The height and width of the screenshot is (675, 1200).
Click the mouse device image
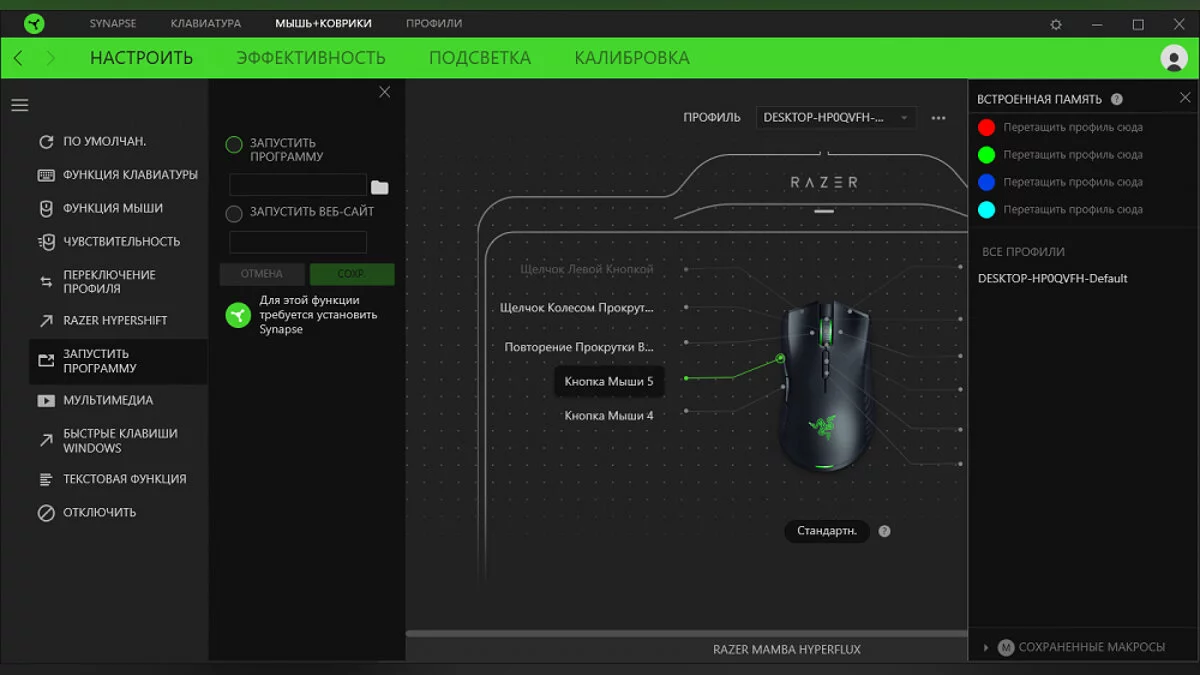826,386
